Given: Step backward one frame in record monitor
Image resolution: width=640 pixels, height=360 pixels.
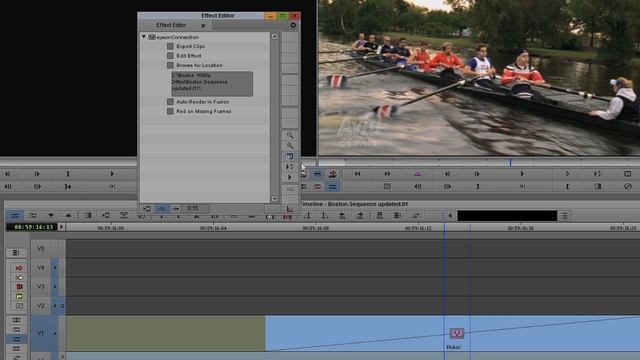Looking at the screenshot, I should [x=447, y=174].
